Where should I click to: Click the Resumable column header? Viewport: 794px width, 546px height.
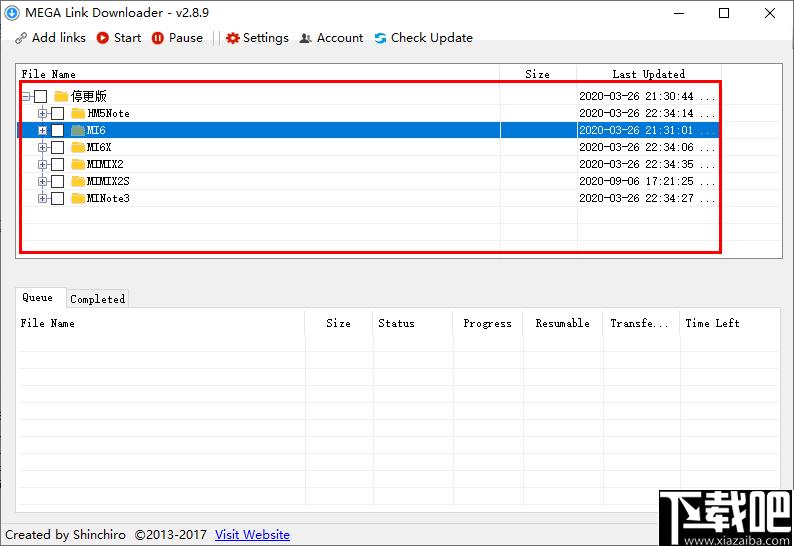[563, 323]
